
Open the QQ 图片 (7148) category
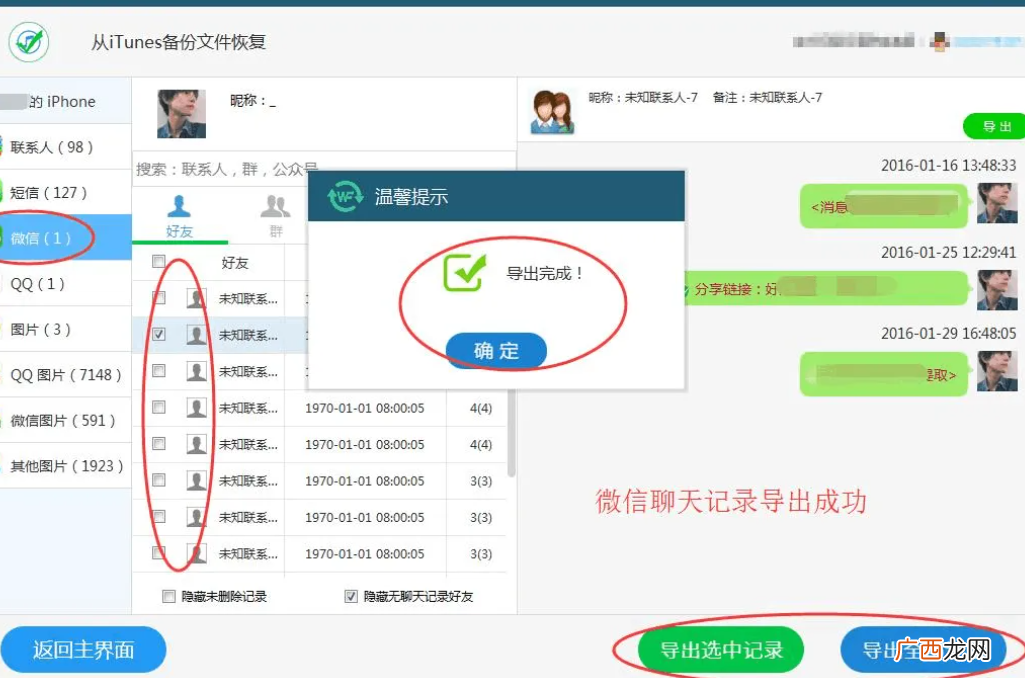coord(65,375)
